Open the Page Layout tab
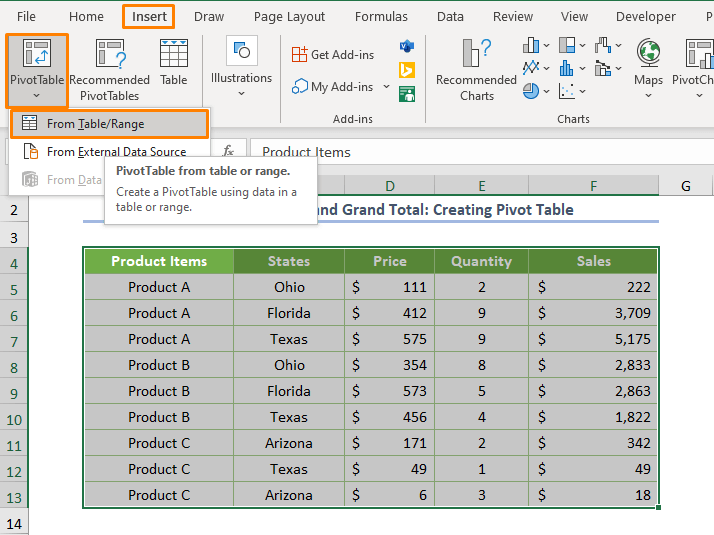 tap(289, 16)
